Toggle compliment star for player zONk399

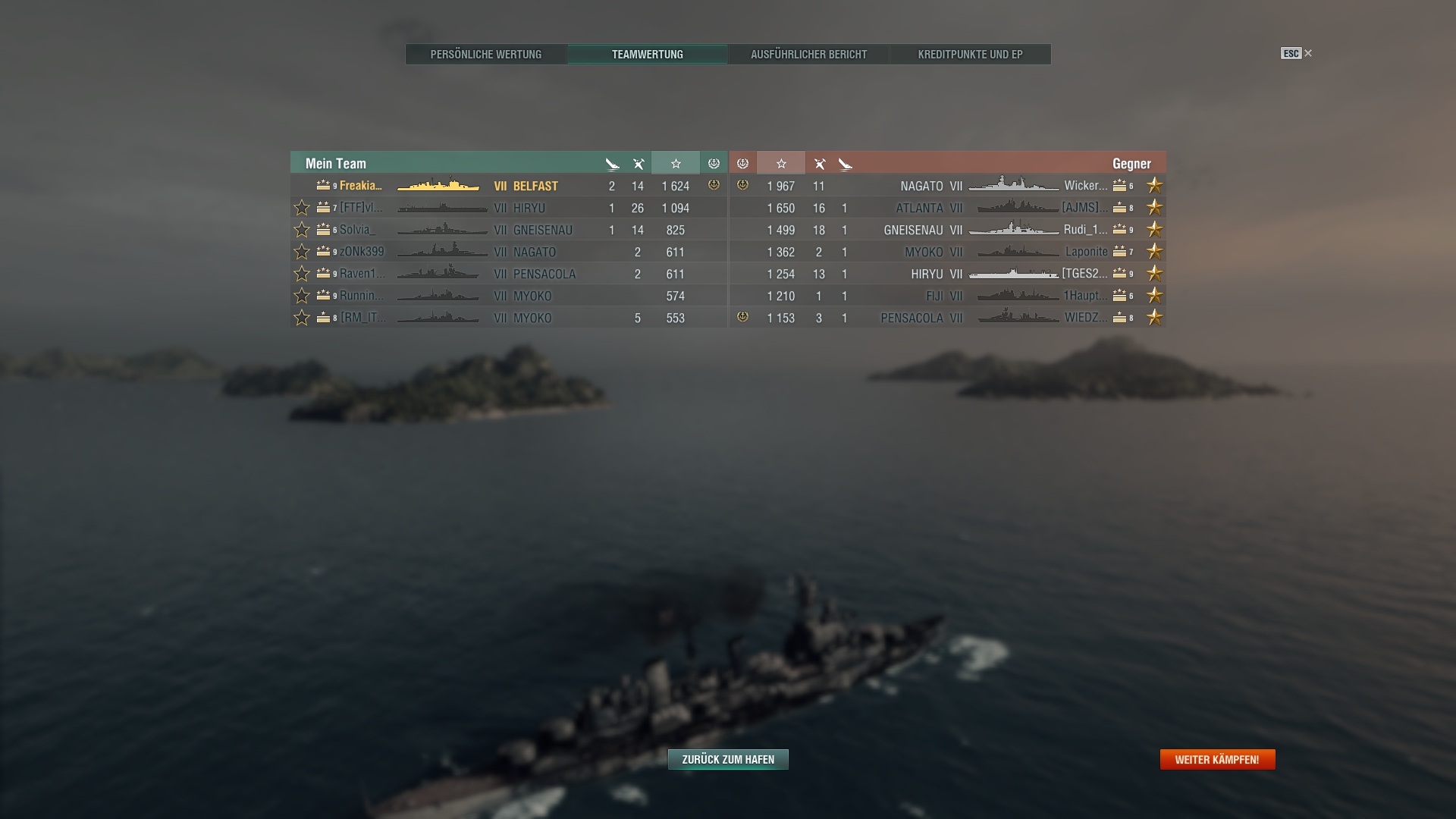coord(302,252)
